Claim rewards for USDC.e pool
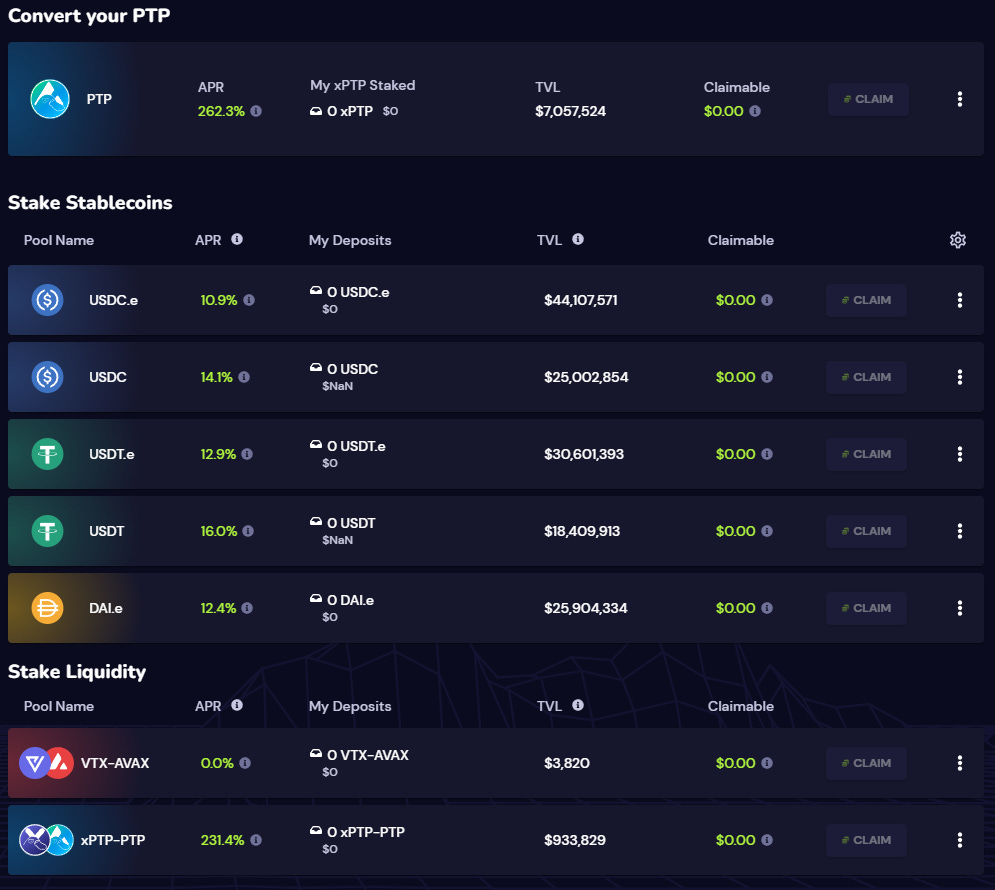 coord(866,300)
